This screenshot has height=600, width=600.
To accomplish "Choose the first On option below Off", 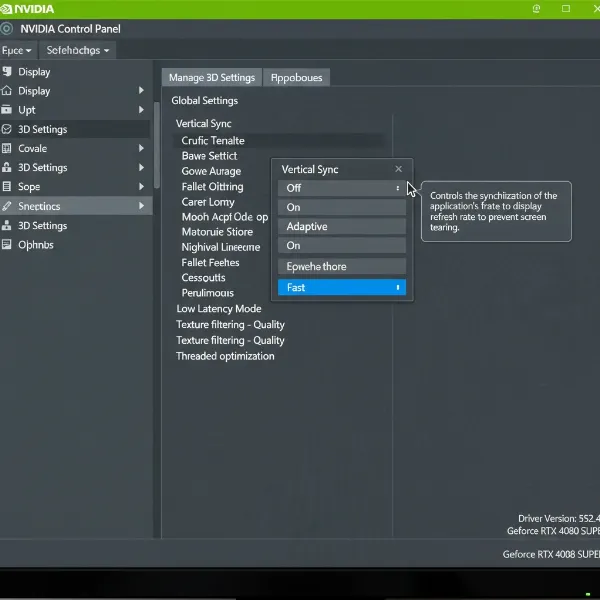I will pyautogui.click(x=342, y=207).
